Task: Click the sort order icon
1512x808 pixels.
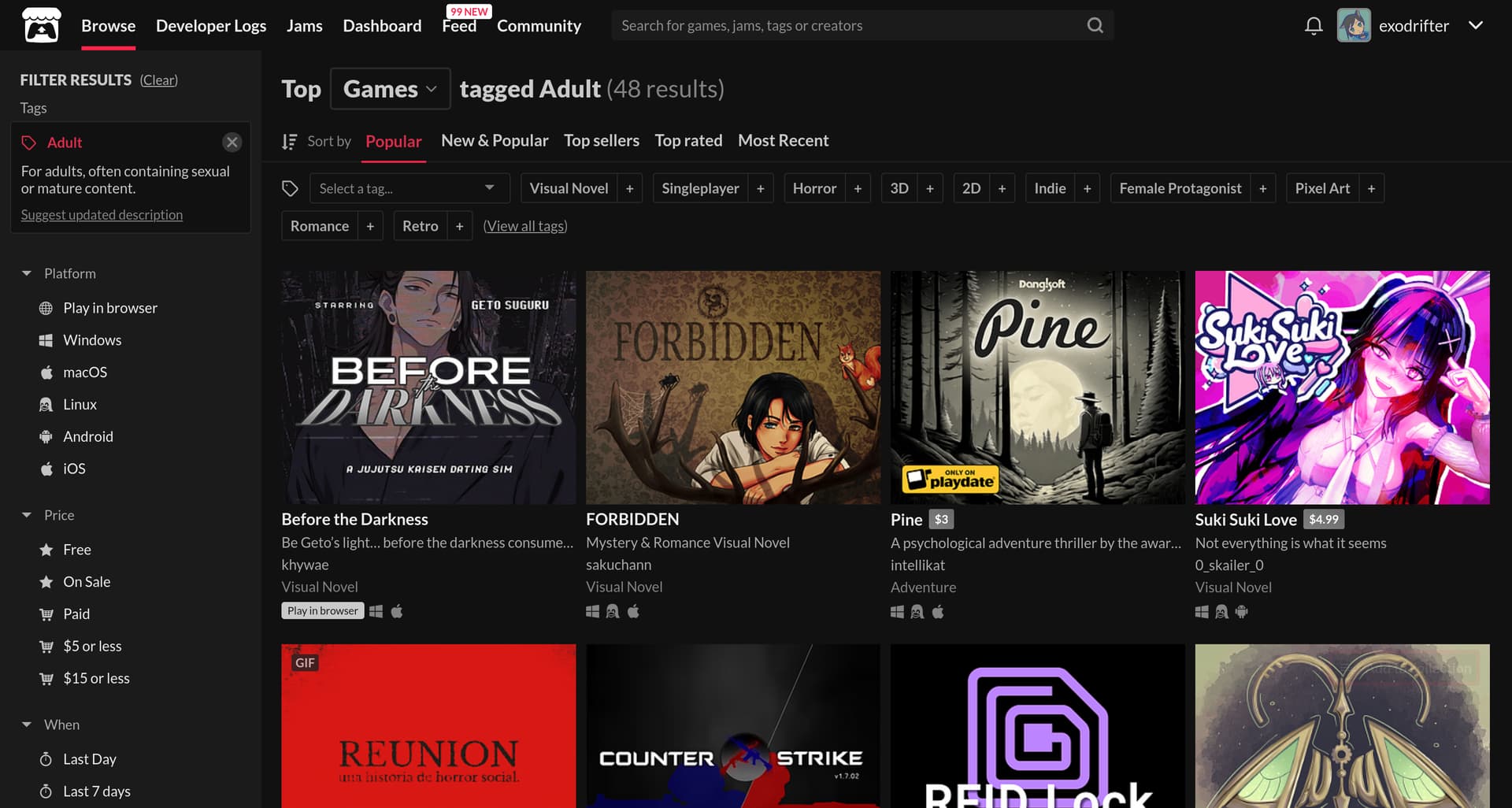Action: [x=290, y=141]
